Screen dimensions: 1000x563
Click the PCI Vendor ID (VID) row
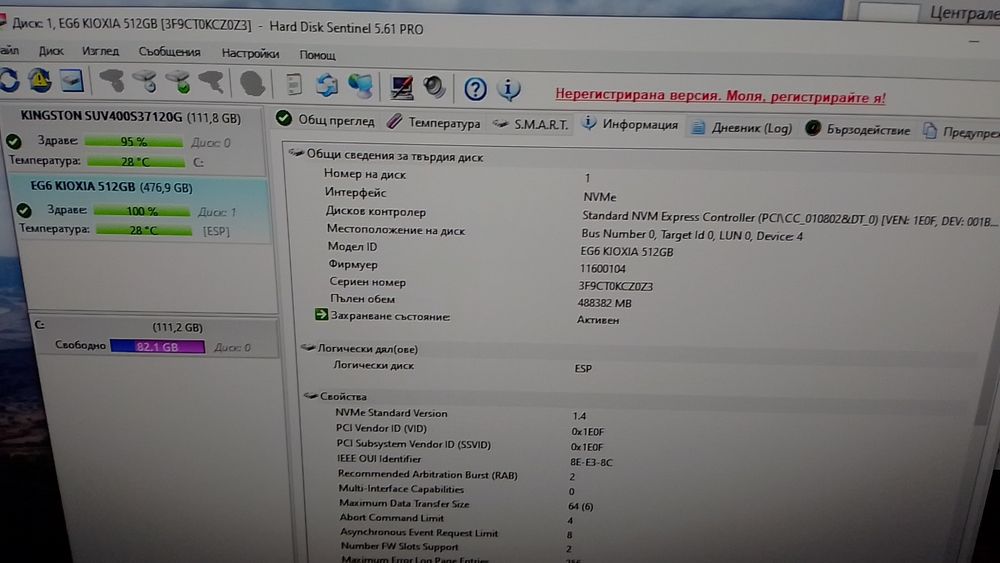644,430
